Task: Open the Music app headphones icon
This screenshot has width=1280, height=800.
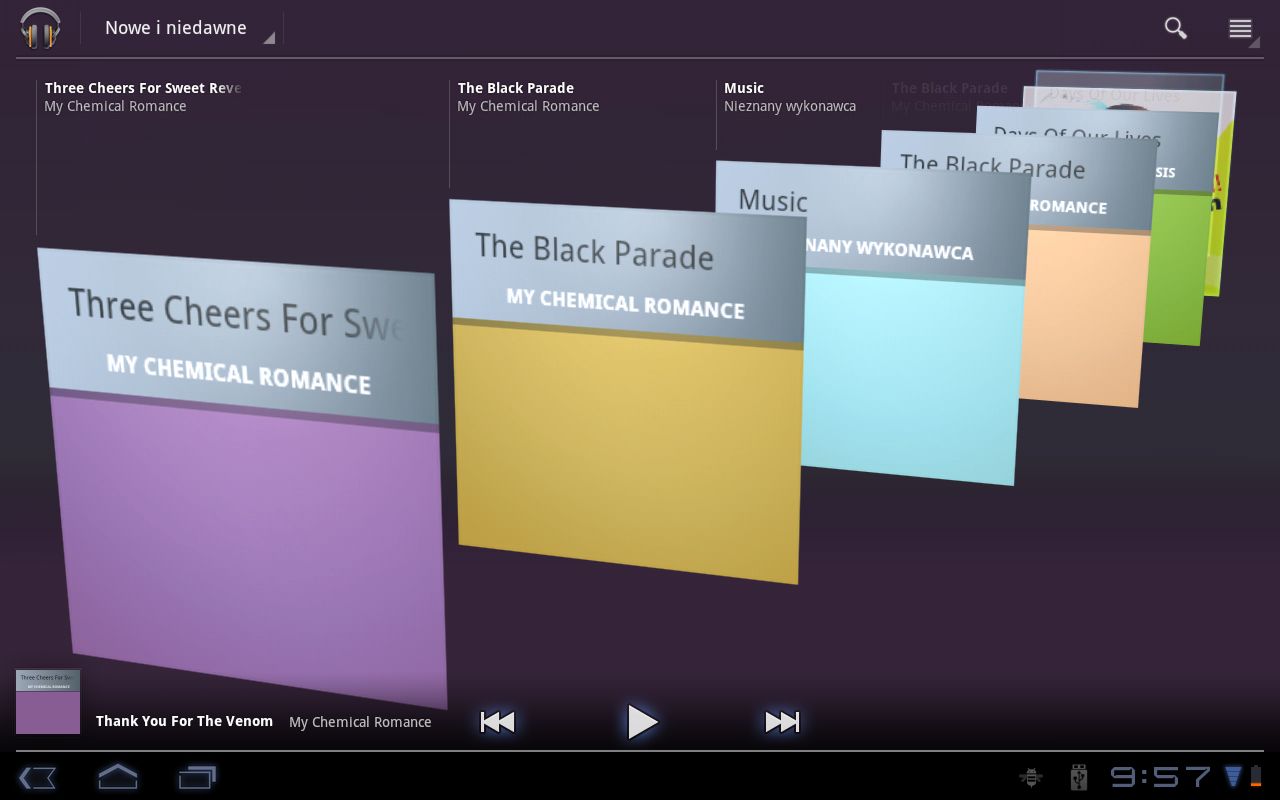Action: [40, 28]
